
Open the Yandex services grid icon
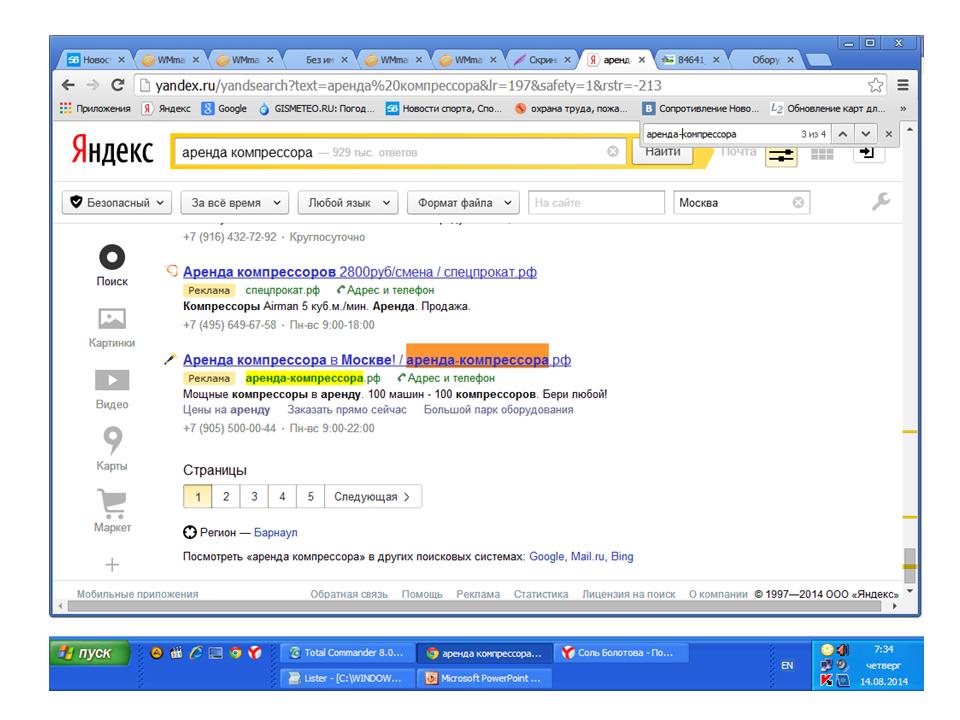coord(822,153)
